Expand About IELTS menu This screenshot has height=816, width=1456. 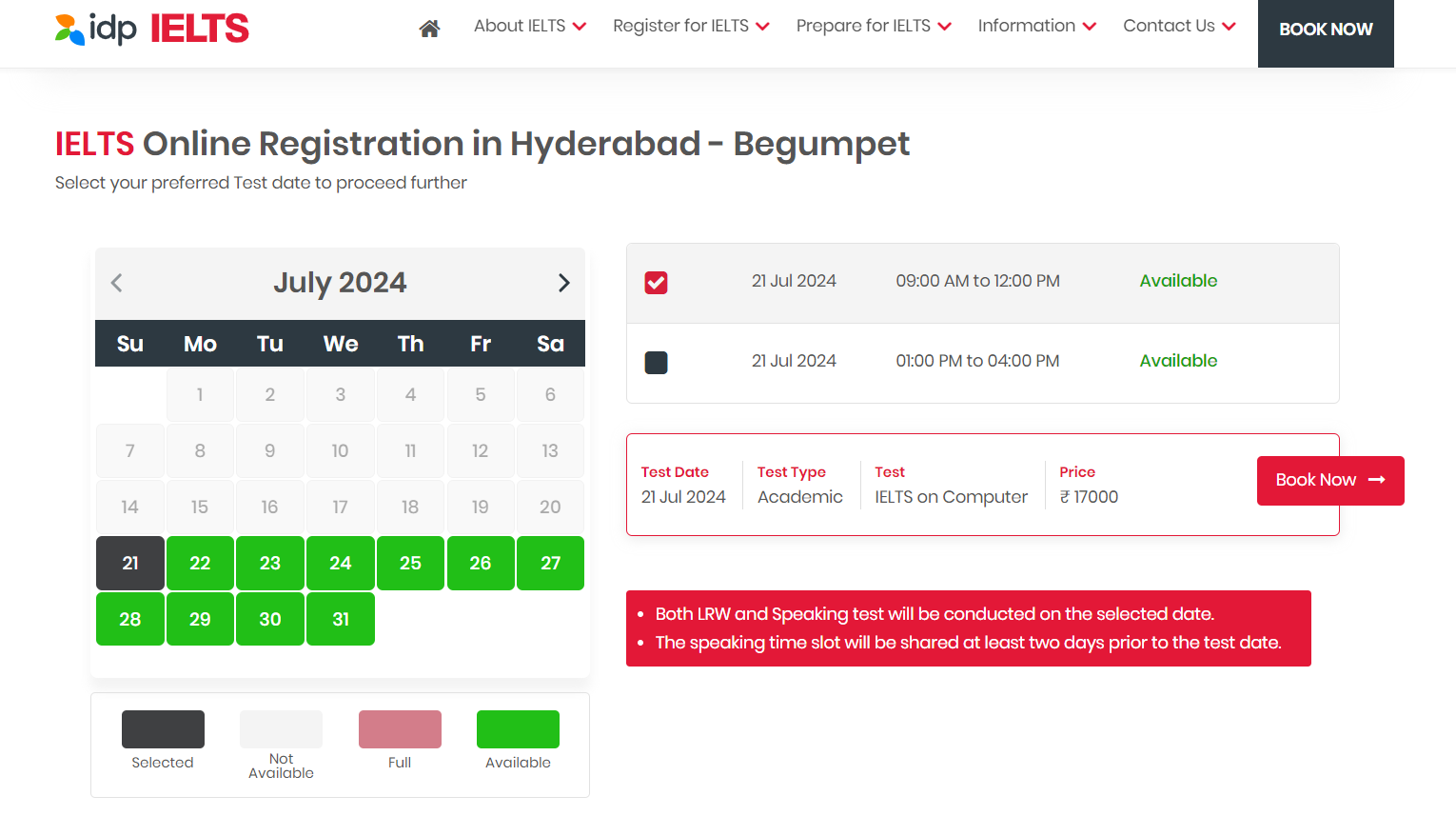tap(530, 26)
